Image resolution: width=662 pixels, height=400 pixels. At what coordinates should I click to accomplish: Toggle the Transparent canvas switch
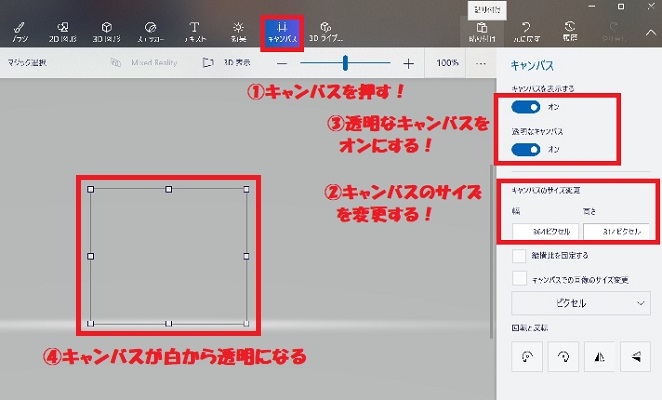point(526,149)
